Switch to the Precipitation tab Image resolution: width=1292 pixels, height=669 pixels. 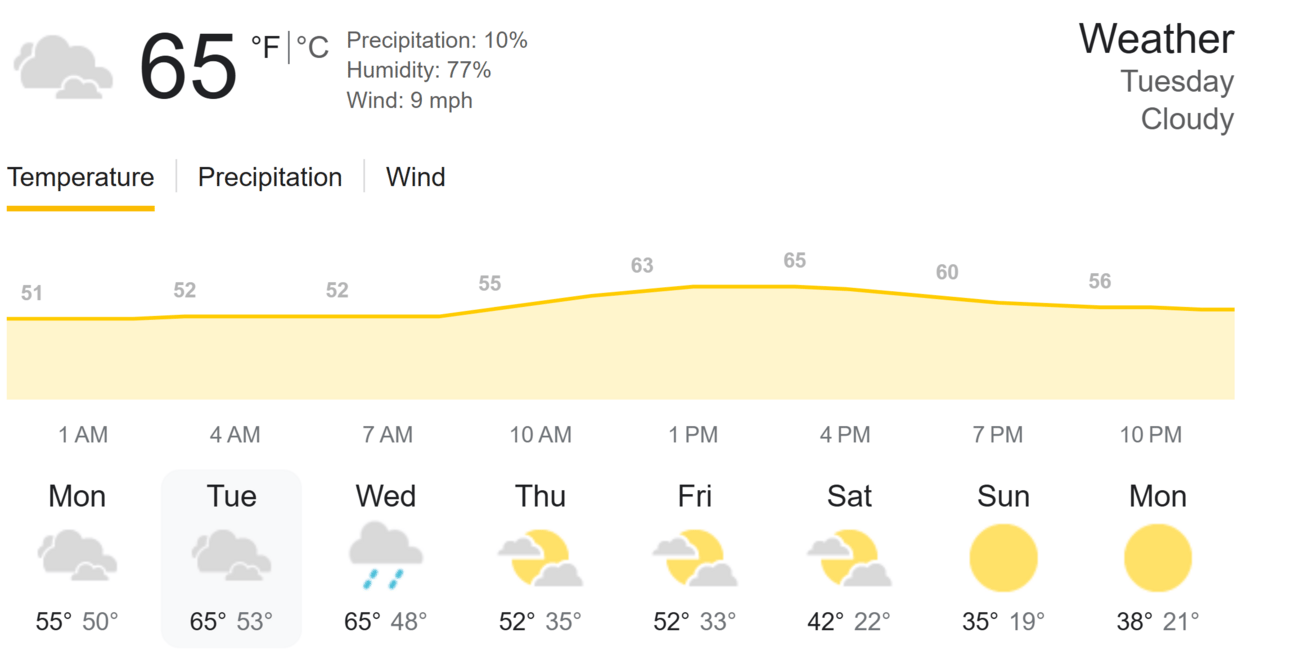coord(270,177)
